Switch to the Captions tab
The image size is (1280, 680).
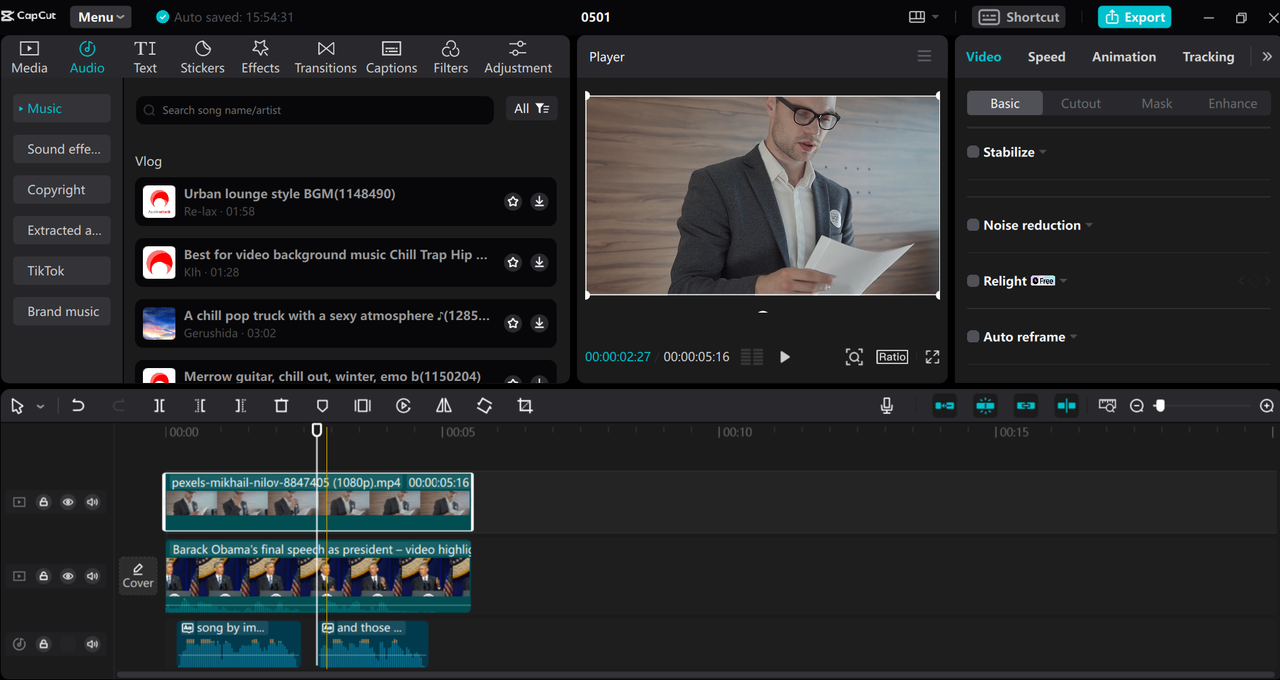[391, 57]
